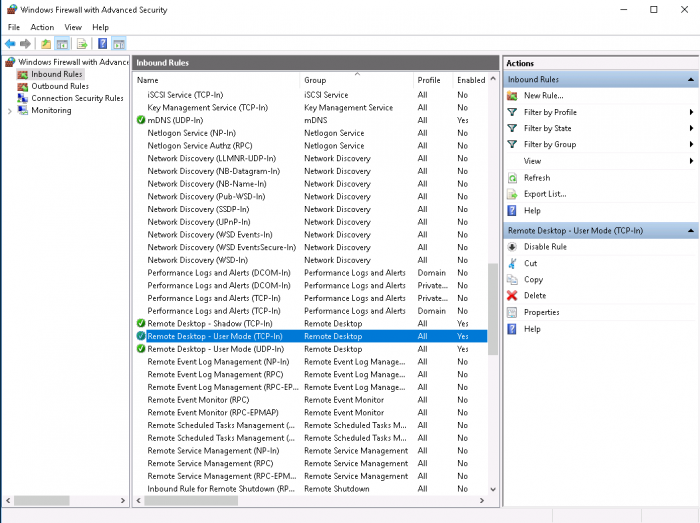Image resolution: width=700 pixels, height=523 pixels.
Task: Click the red X Delete icon
Action: pyautogui.click(x=512, y=295)
